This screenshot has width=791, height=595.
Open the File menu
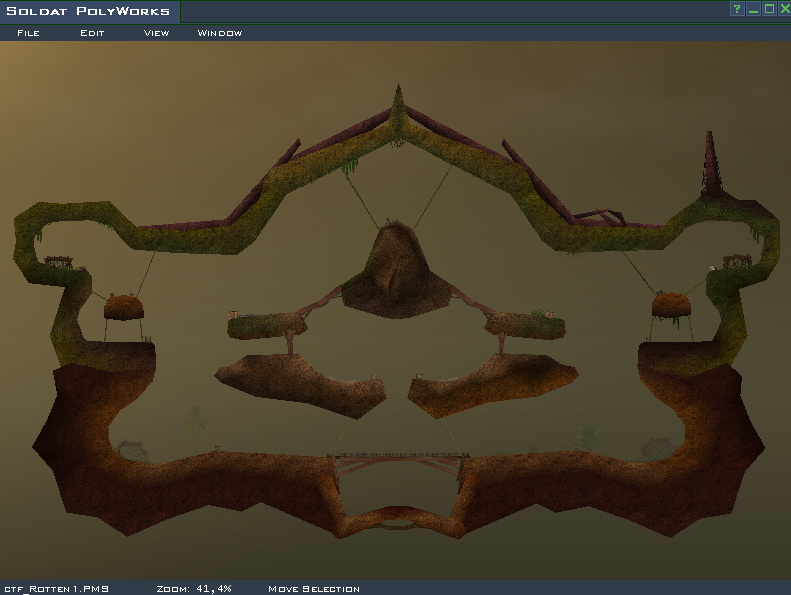tap(28, 33)
